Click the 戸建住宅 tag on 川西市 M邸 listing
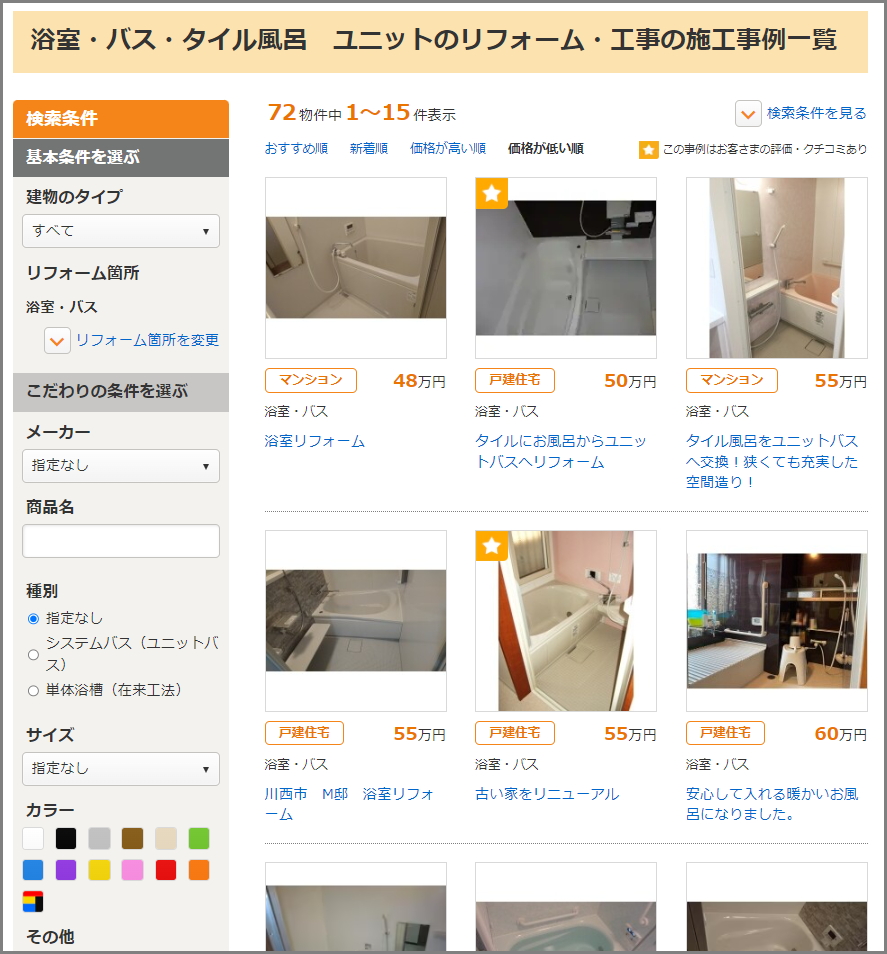This screenshot has height=954, width=887. tap(304, 733)
